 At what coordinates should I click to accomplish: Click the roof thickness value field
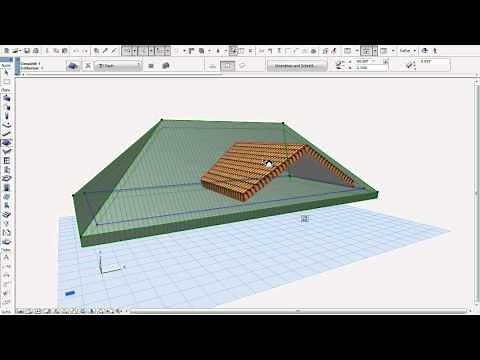tap(433, 62)
